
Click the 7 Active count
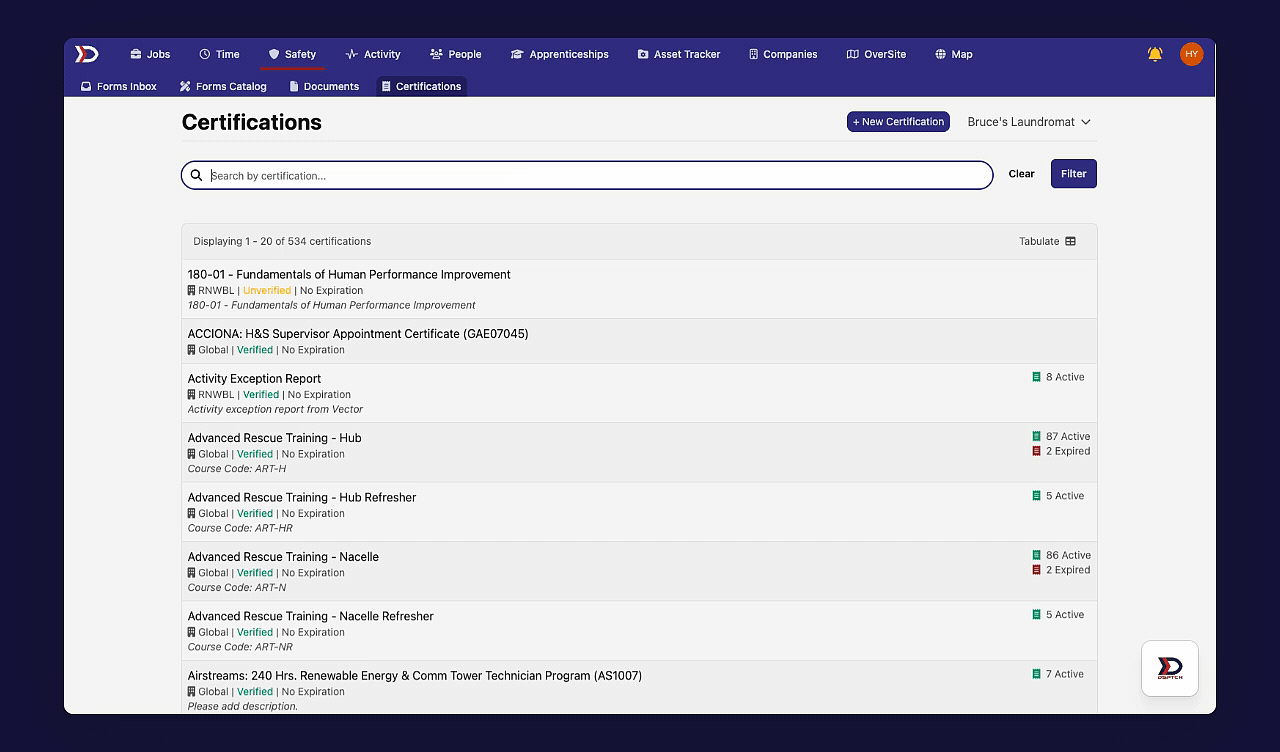pyautogui.click(x=1058, y=674)
